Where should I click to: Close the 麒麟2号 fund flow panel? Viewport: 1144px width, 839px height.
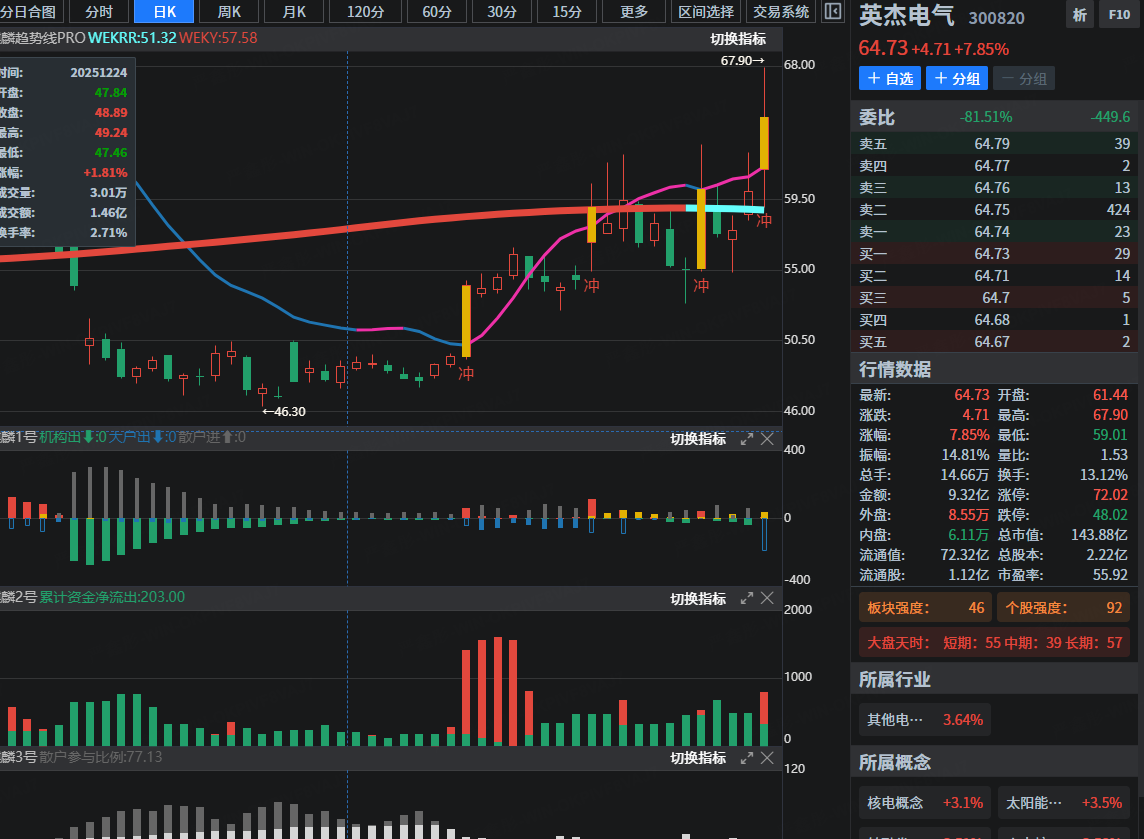click(767, 598)
